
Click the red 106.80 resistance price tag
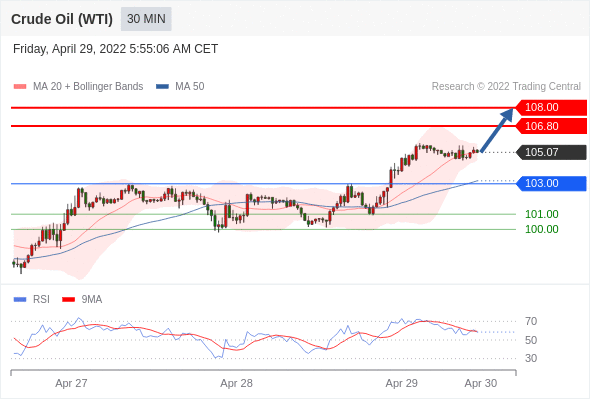[551, 126]
